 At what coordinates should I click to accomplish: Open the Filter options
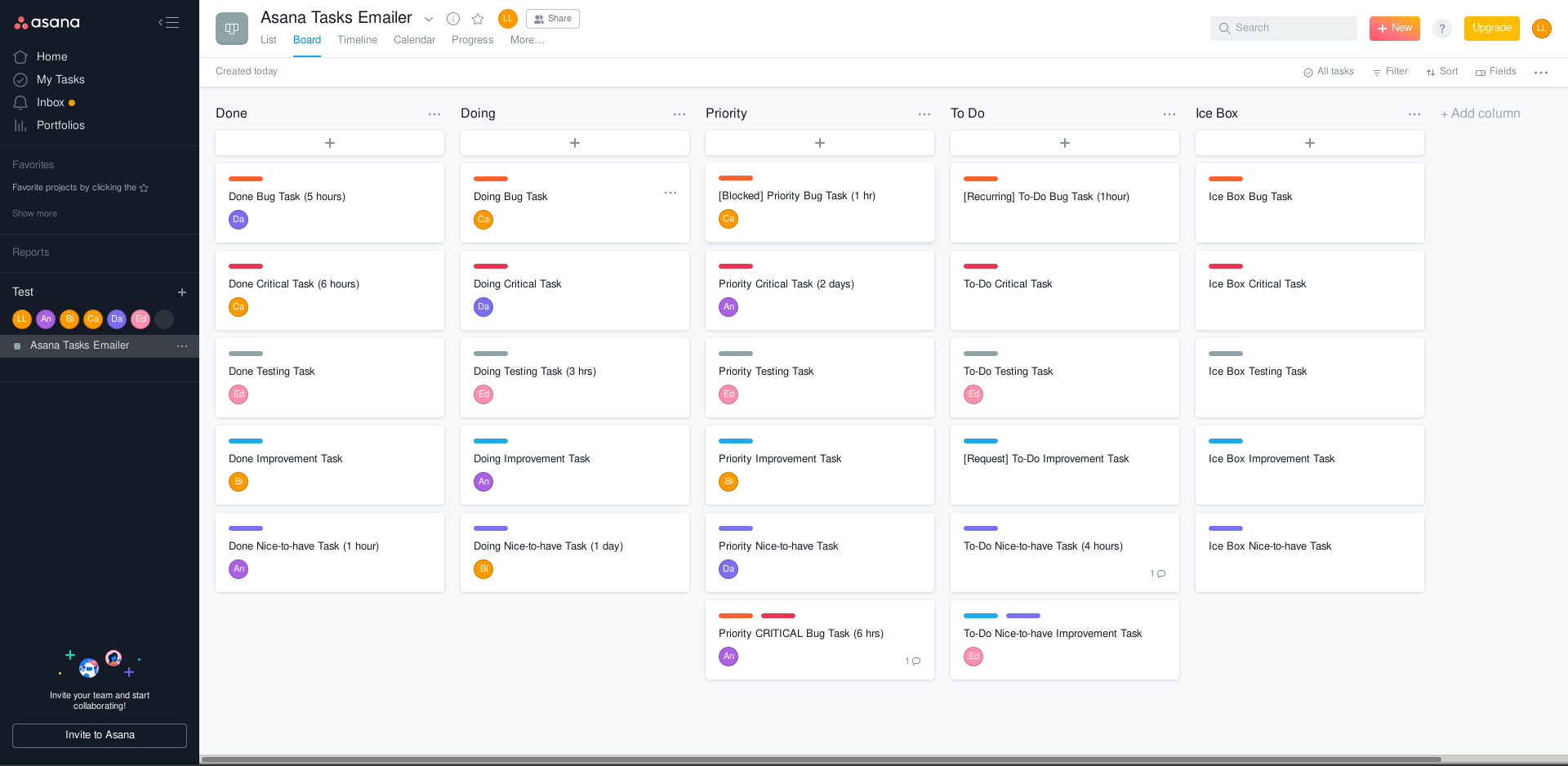[x=1390, y=72]
